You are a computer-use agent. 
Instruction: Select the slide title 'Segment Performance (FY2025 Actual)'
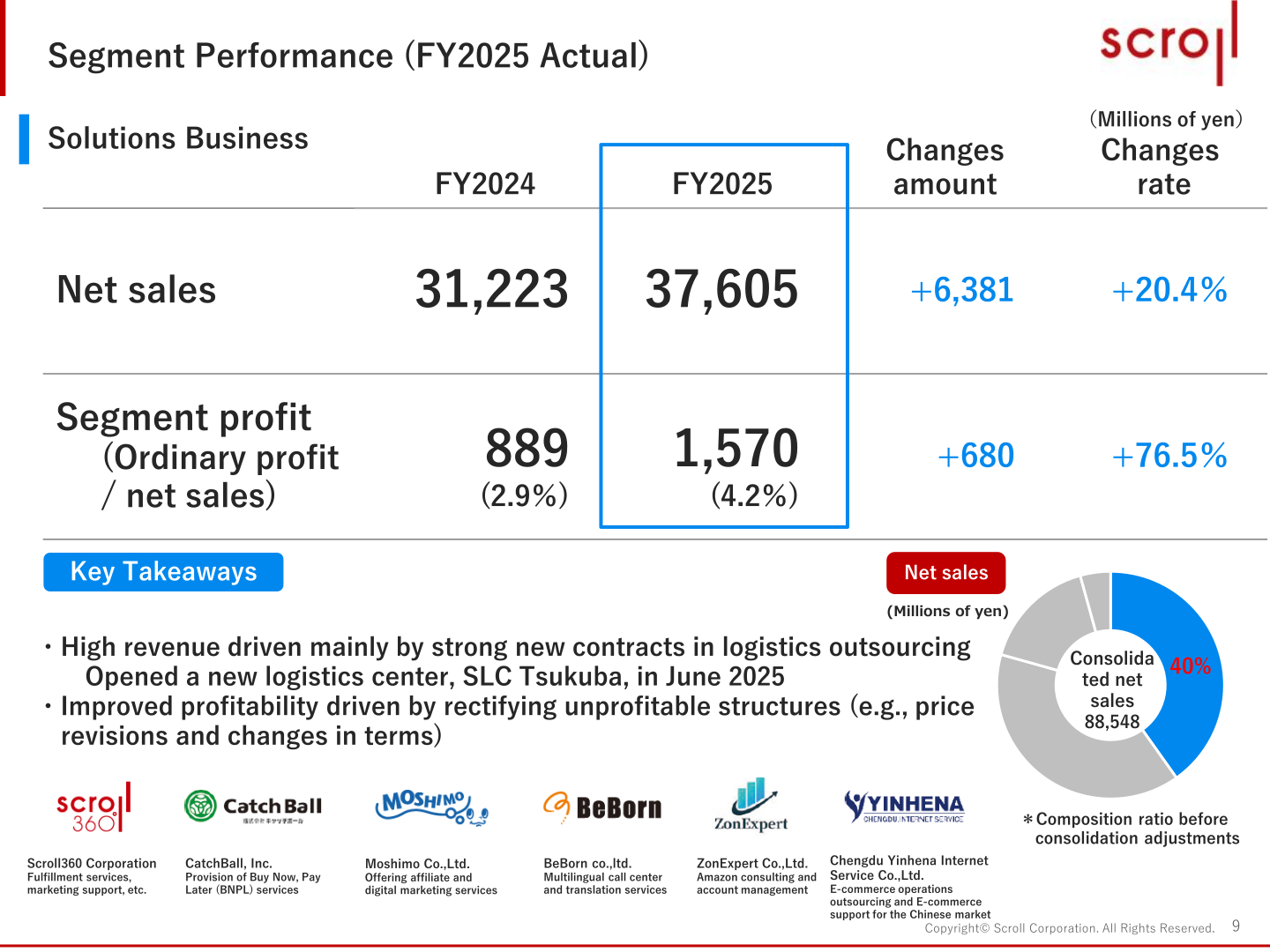(348, 56)
